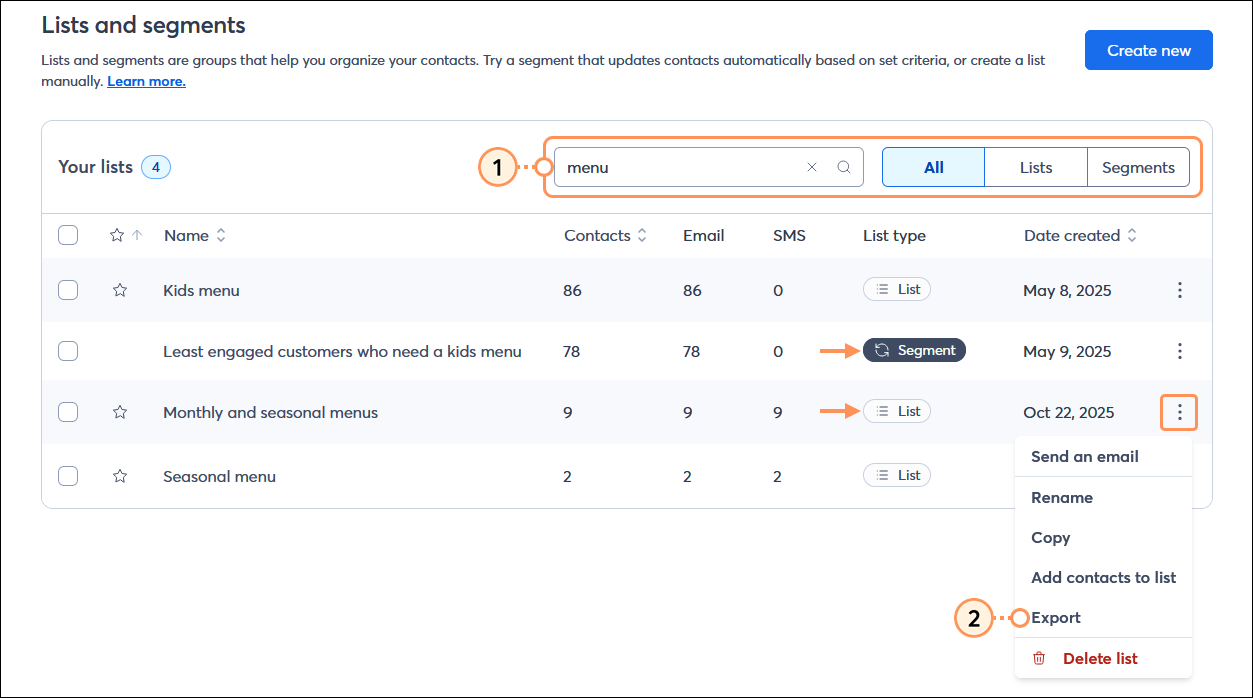The width and height of the screenshot is (1253, 698).
Task: Open the Seasonal menu list
Action: [219, 476]
